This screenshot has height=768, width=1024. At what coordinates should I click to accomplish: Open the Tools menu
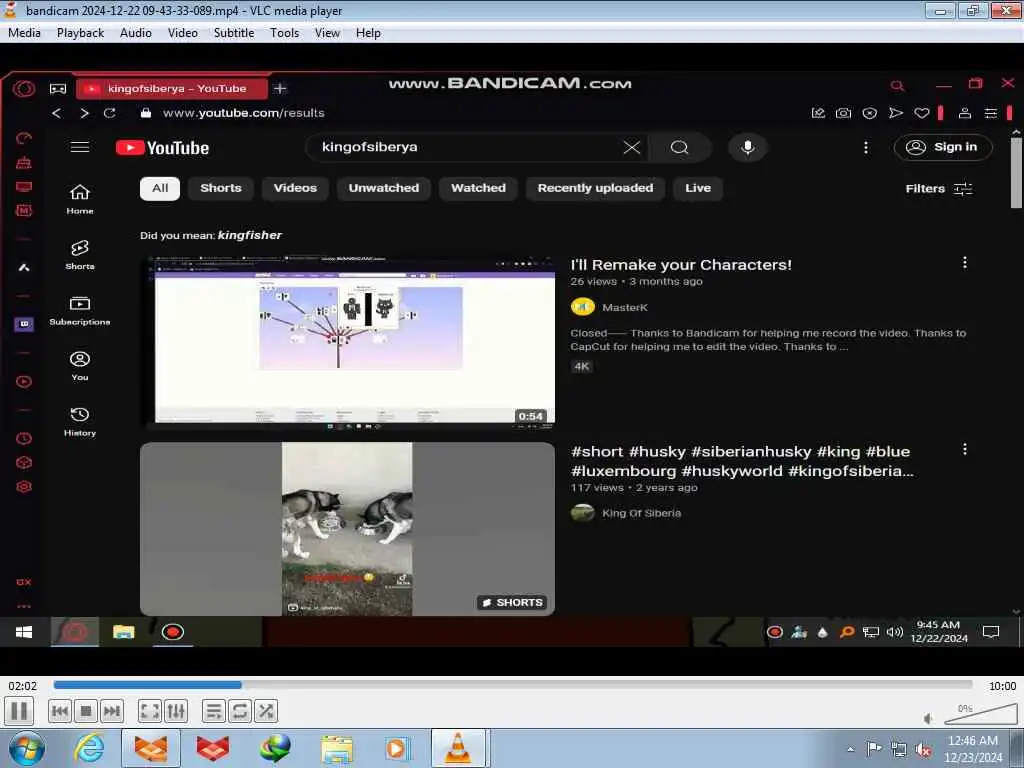285,33
